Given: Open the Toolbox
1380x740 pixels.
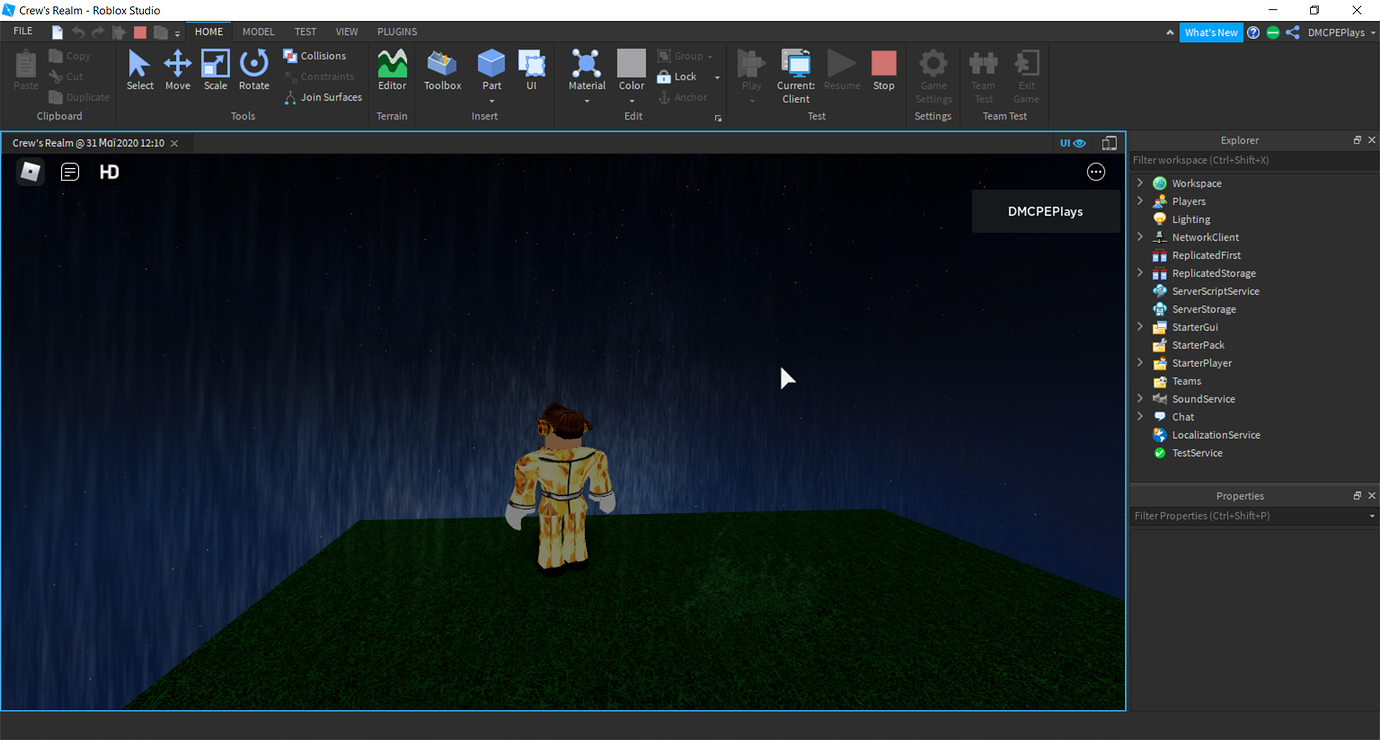Looking at the screenshot, I should click(x=442, y=68).
